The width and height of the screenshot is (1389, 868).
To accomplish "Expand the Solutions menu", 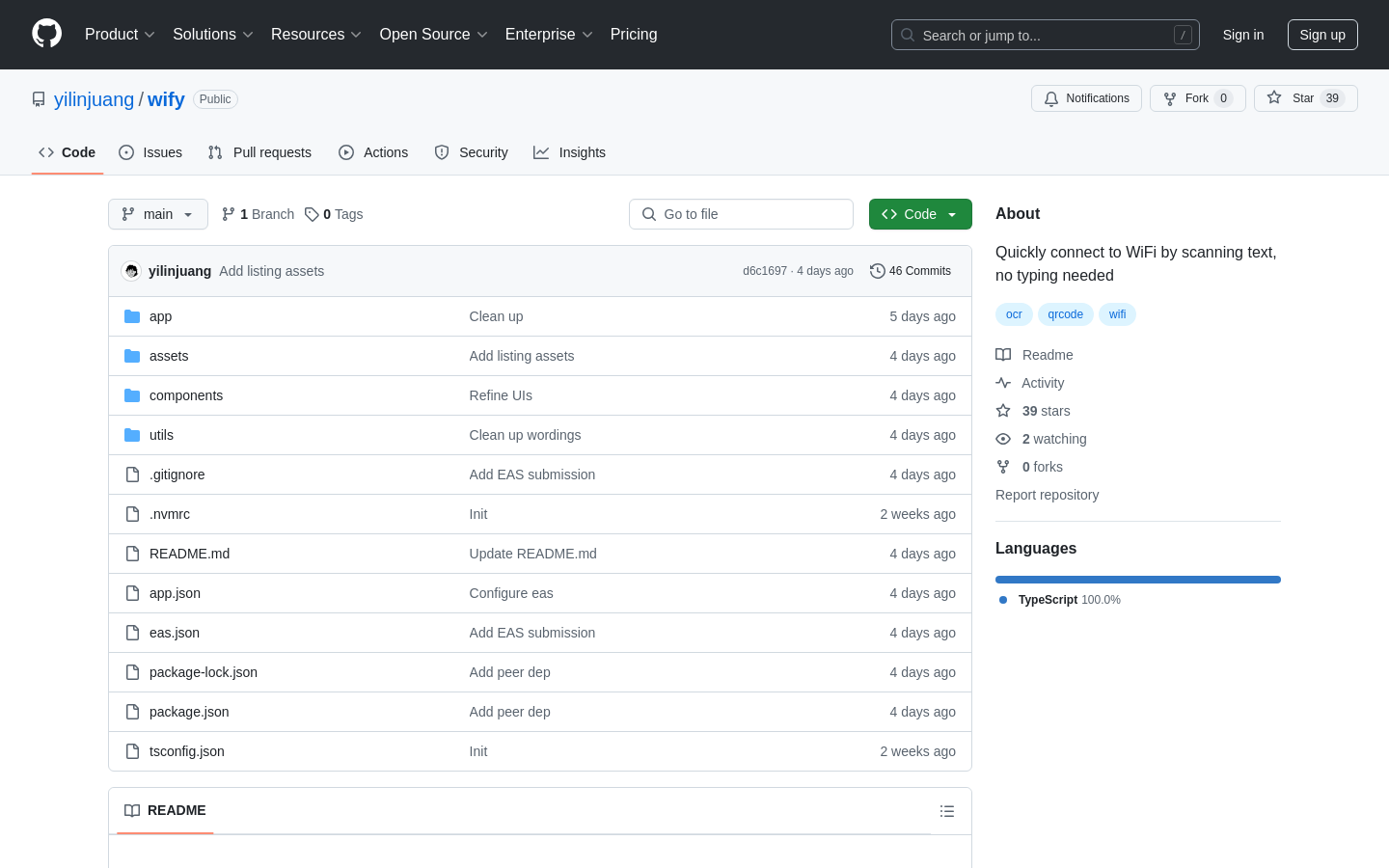I will pyautogui.click(x=213, y=35).
